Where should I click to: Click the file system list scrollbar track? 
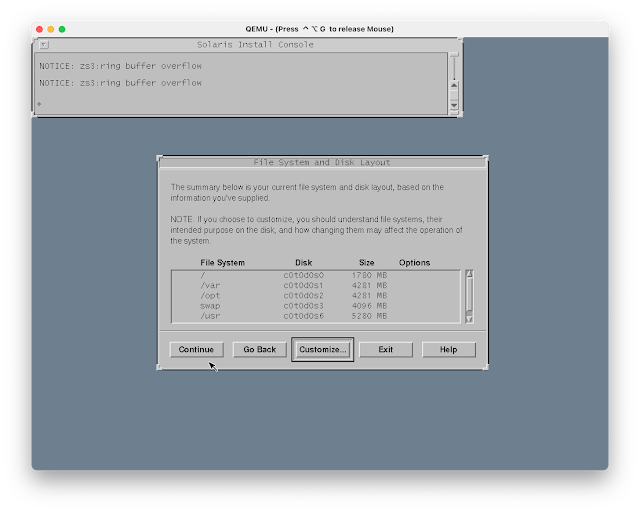point(469,297)
